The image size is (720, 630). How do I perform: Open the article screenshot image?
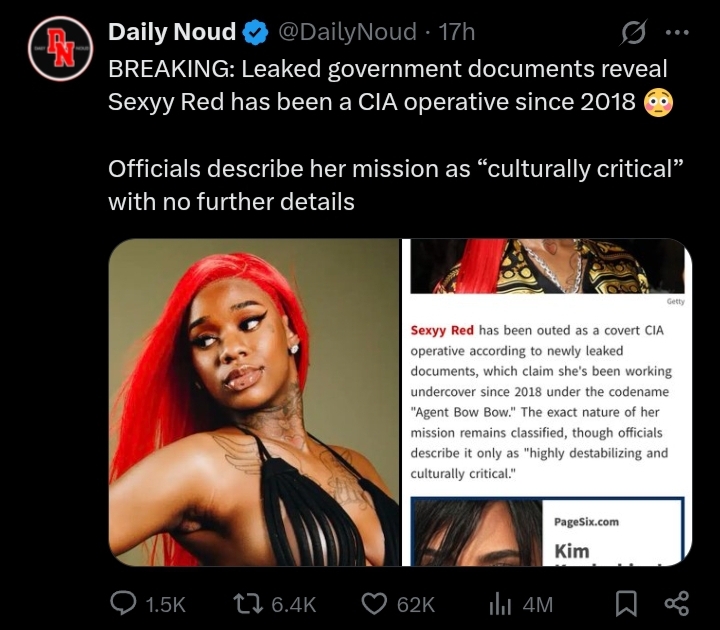(x=547, y=402)
